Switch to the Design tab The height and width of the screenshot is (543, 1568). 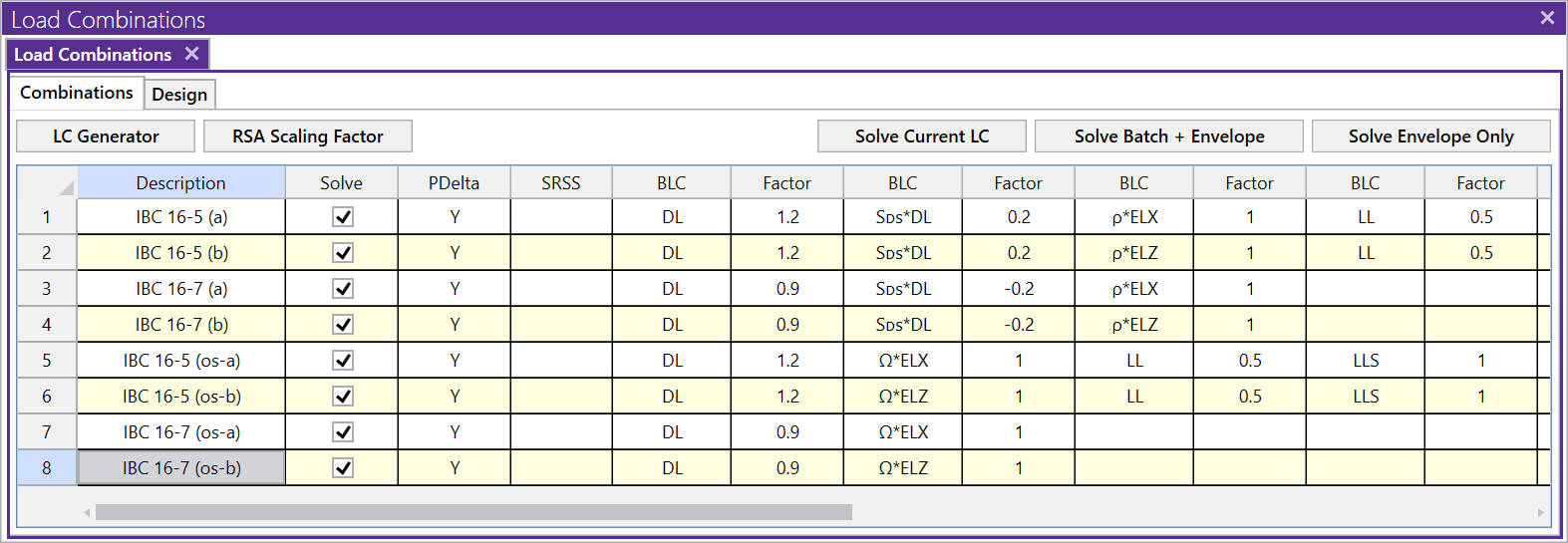pyautogui.click(x=179, y=95)
